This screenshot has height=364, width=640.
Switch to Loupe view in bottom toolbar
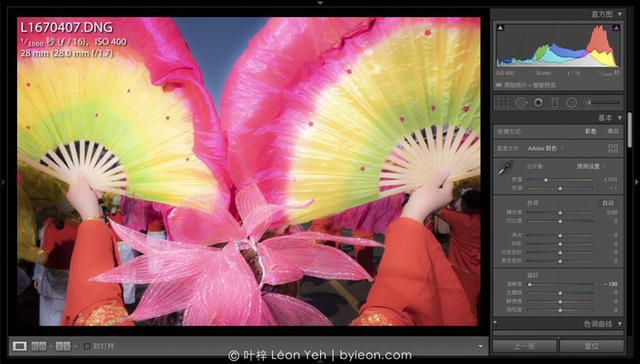tap(20, 346)
